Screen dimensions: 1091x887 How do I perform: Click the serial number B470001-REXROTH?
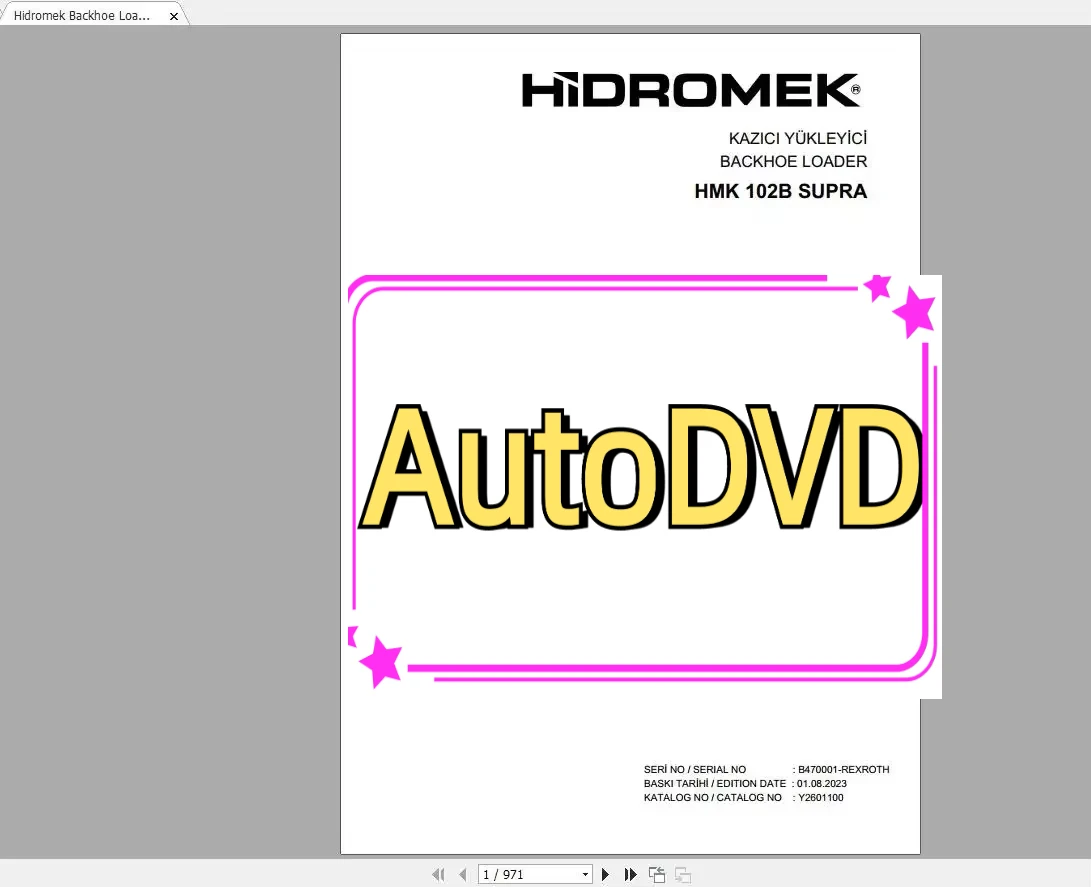click(x=843, y=769)
